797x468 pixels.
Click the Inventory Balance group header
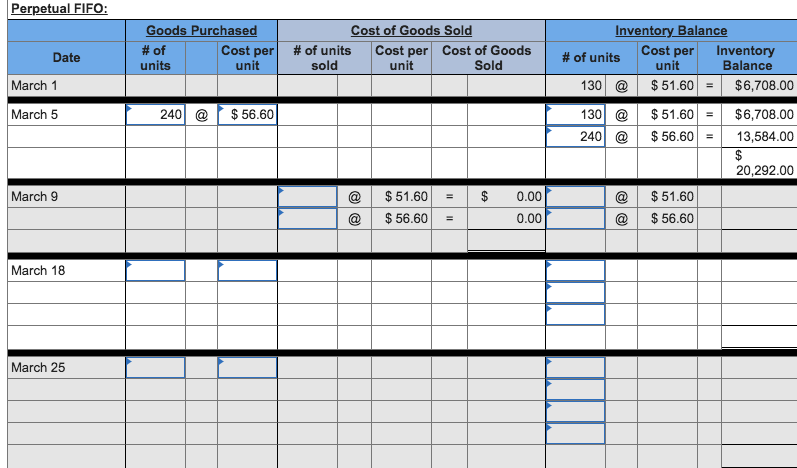pyautogui.click(x=671, y=30)
